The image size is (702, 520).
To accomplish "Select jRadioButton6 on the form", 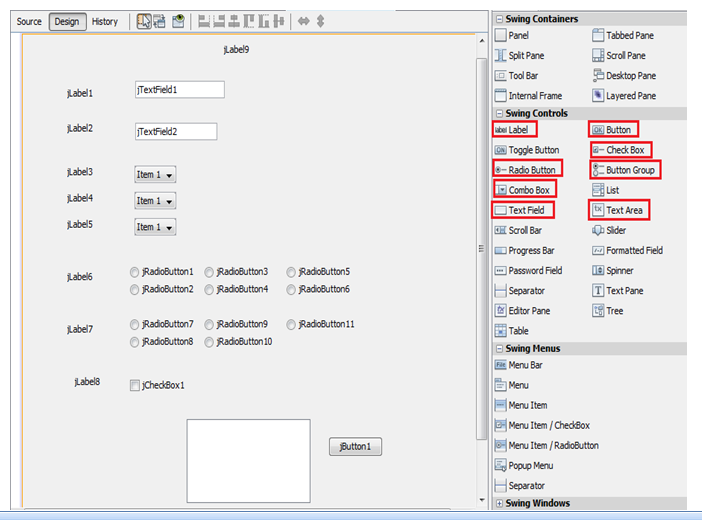I will tap(318, 289).
